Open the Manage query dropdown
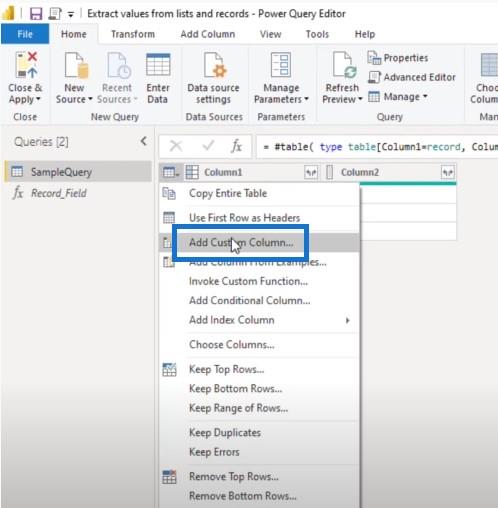 click(398, 97)
